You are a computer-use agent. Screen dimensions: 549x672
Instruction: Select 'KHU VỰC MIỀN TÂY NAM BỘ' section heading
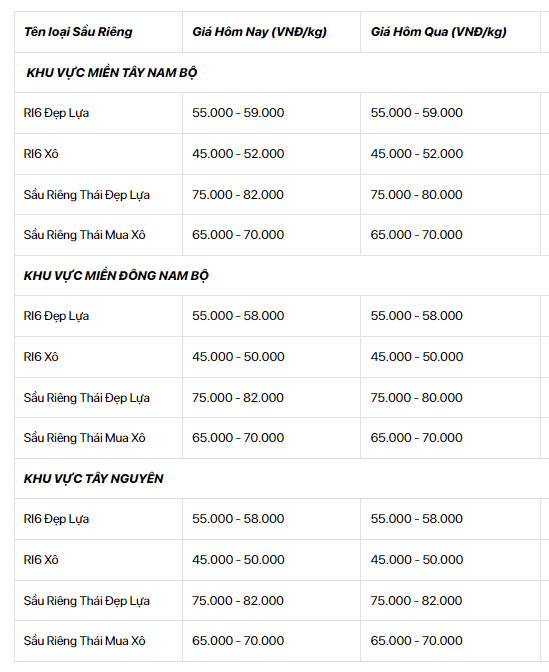point(111,72)
